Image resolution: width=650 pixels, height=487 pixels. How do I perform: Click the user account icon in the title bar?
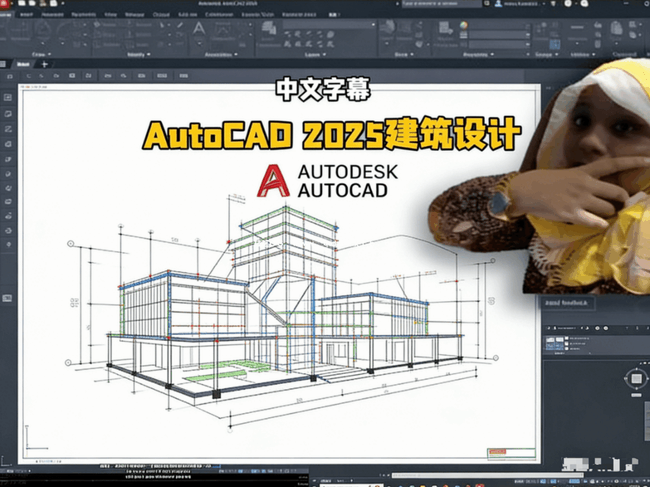click(498, 4)
